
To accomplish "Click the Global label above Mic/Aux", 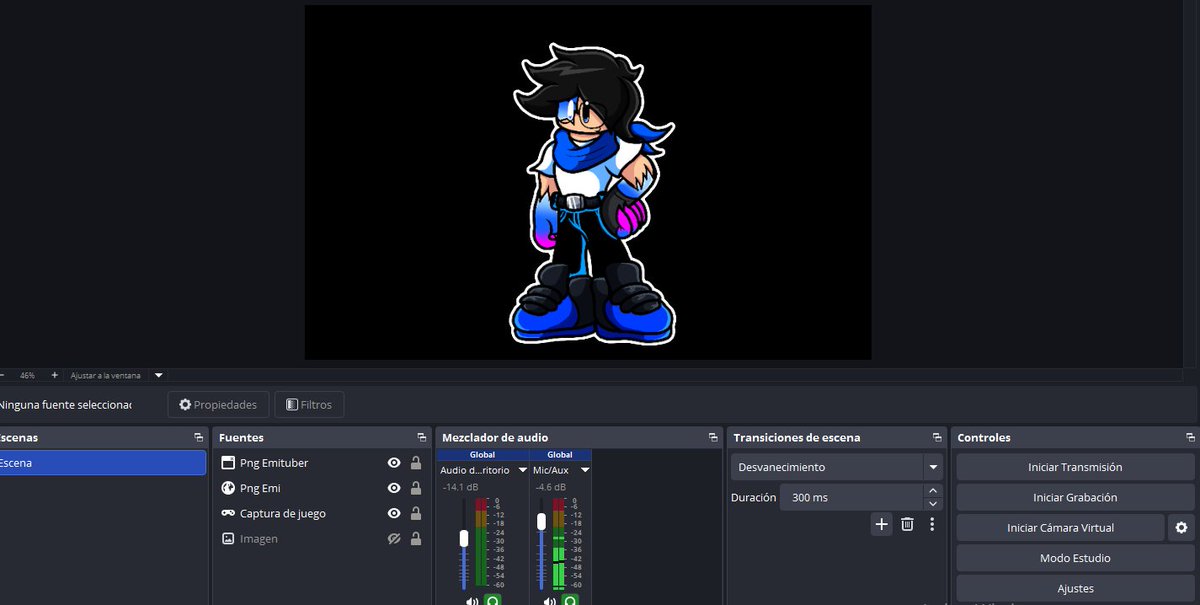I will 560,455.
